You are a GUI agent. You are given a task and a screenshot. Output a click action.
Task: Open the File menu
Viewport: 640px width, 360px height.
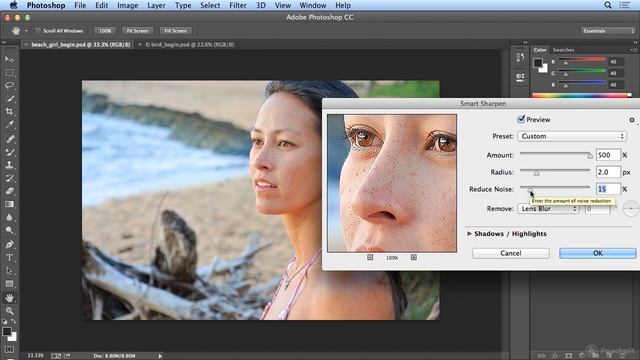tap(80, 5)
